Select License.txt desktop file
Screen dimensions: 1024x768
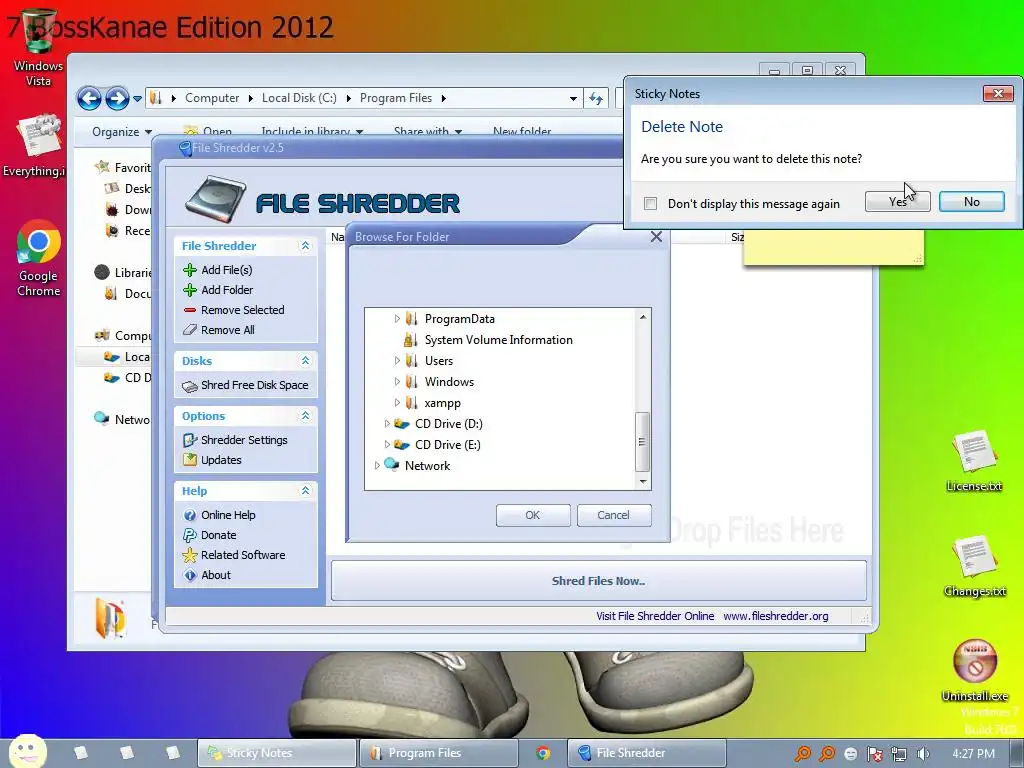tap(974, 460)
